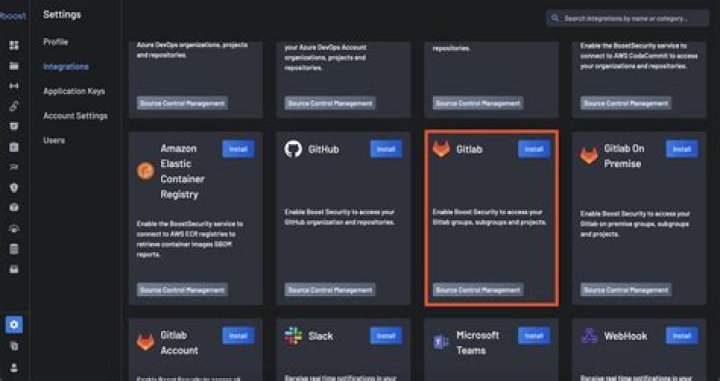720x381 pixels.
Task: Focus the Search integrations input field
Action: pyautogui.click(x=627, y=18)
